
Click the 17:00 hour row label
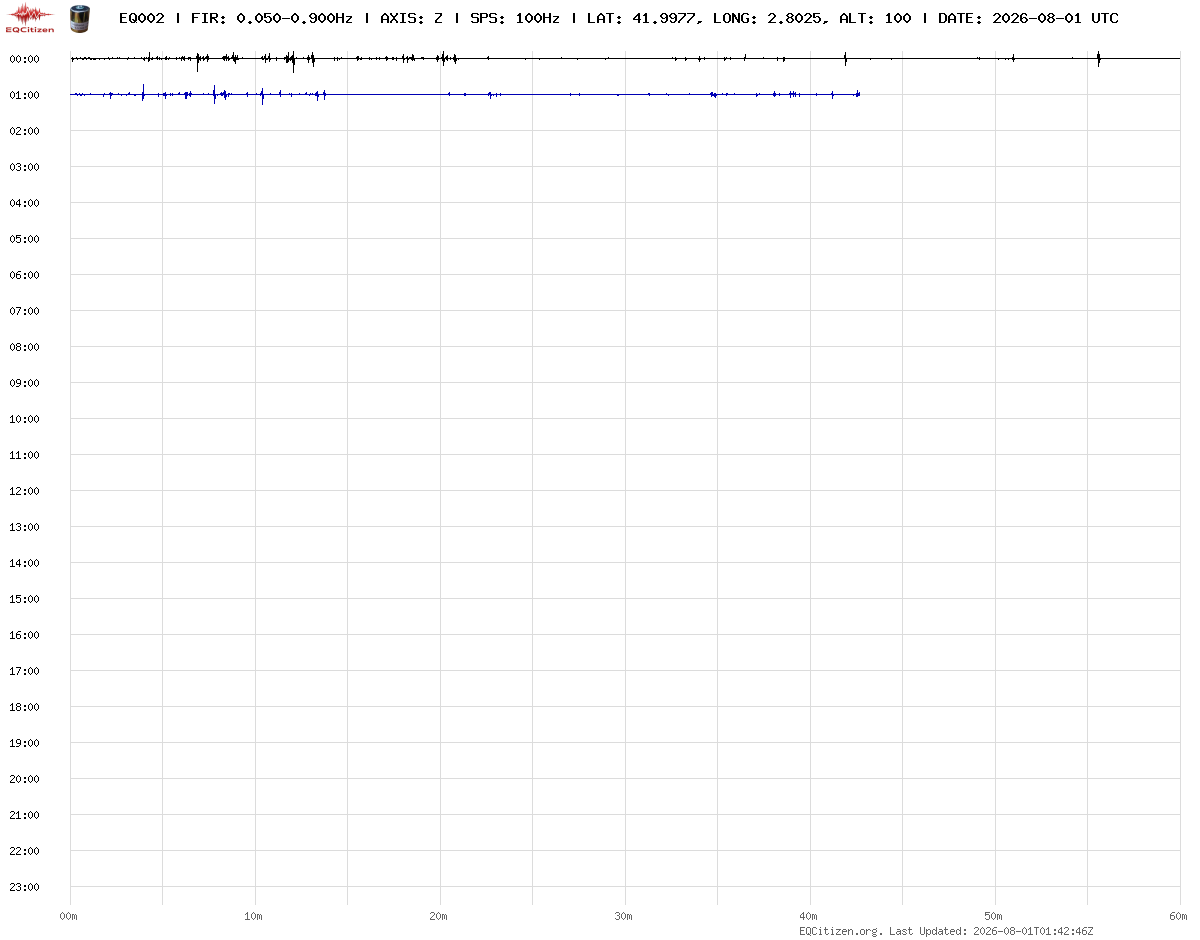tap(24, 671)
